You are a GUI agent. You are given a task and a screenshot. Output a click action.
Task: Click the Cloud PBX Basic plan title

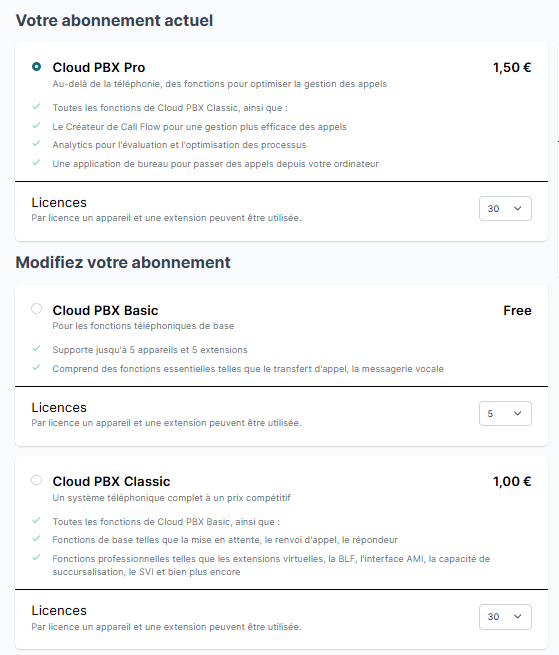(105, 310)
